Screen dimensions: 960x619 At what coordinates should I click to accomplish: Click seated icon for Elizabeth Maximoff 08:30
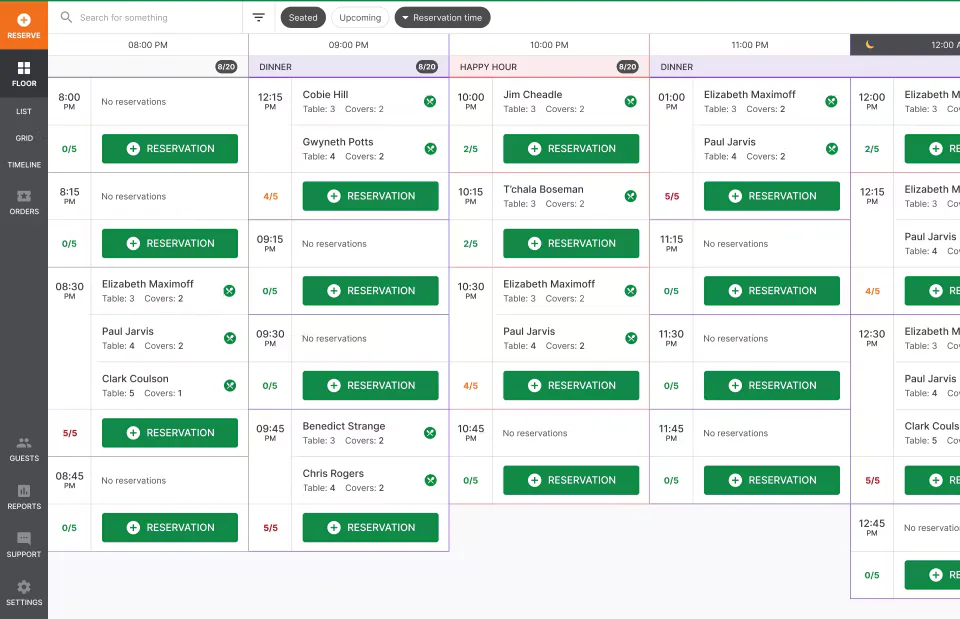pos(230,291)
